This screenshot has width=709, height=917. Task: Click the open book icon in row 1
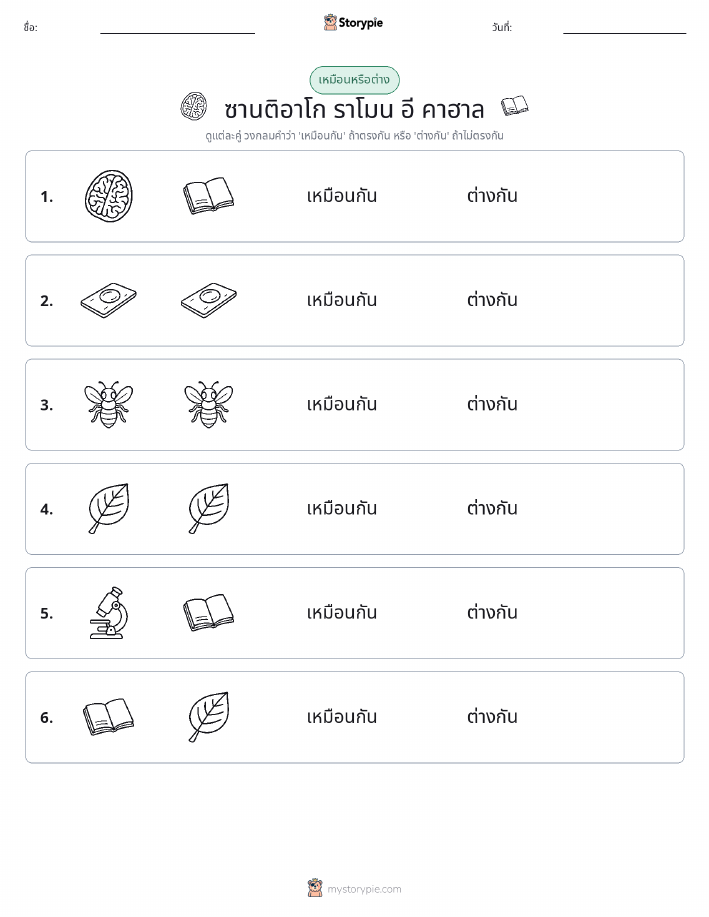(209, 196)
